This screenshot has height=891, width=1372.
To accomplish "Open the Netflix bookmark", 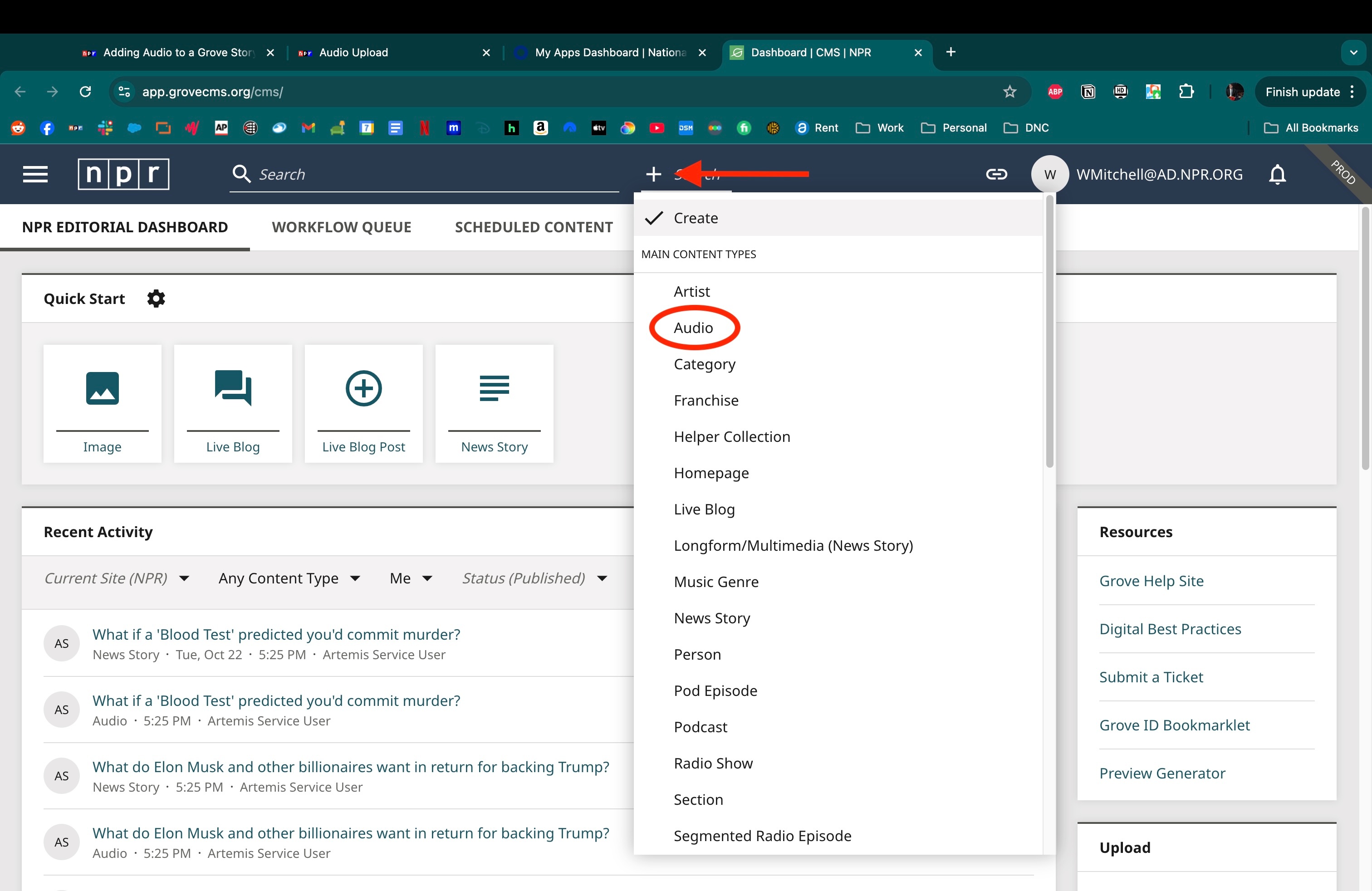I will (x=425, y=128).
